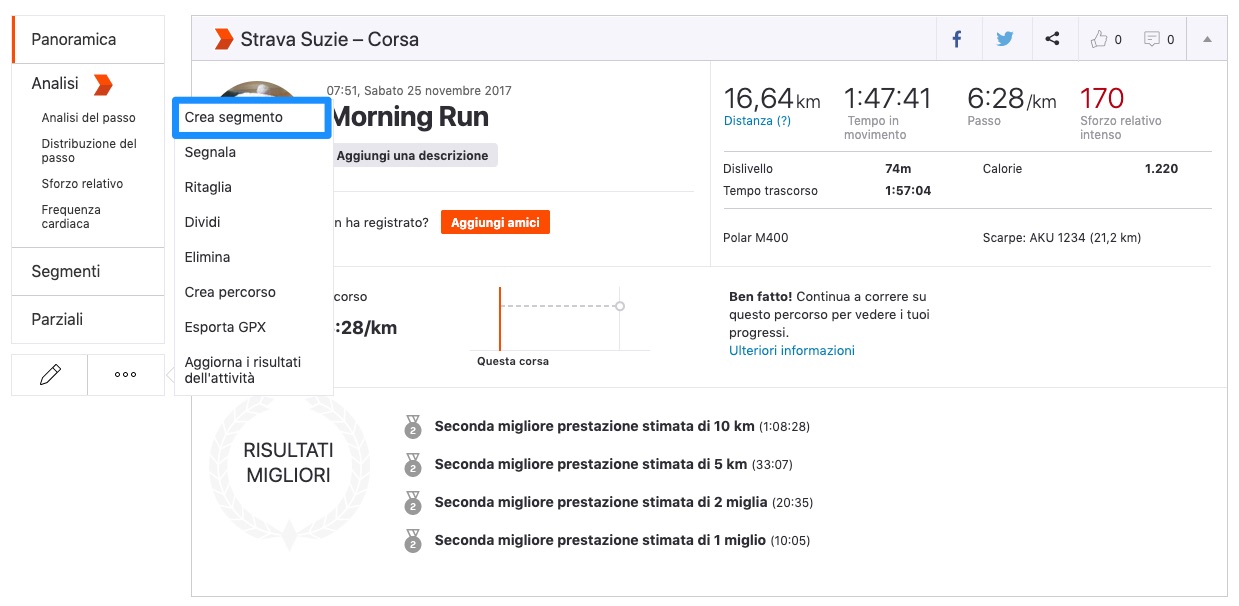The height and width of the screenshot is (606, 1239).
Task: Click the Distanza (?) help link
Action: [x=757, y=121]
